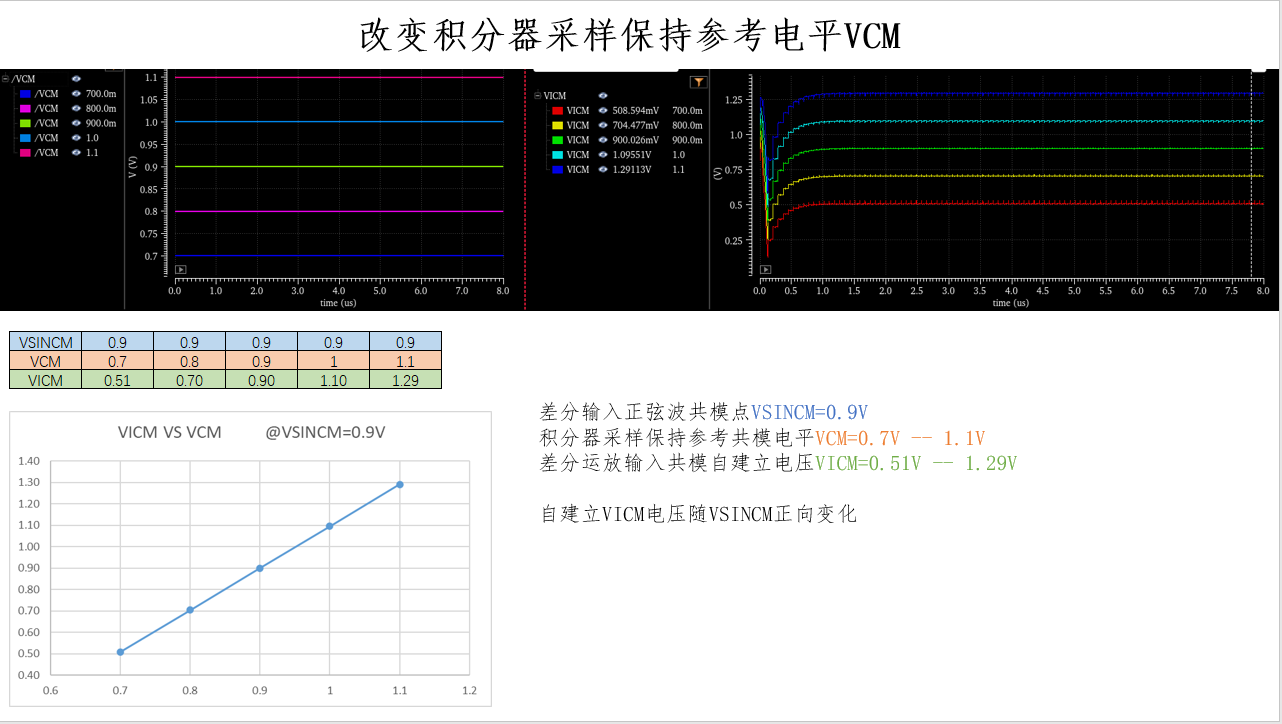The width and height of the screenshot is (1282, 724).
Task: Click red swatch of VICM 508.594mV
Action: [556, 110]
